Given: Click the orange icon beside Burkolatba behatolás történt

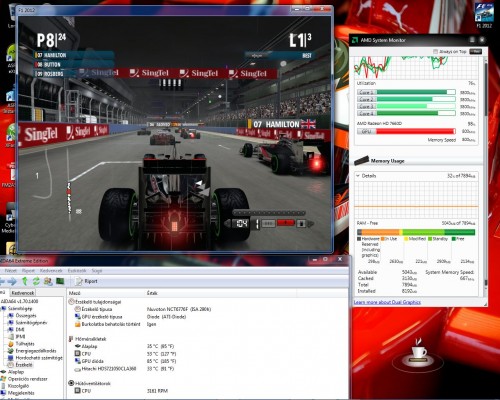Looking at the screenshot, I should (x=78, y=324).
